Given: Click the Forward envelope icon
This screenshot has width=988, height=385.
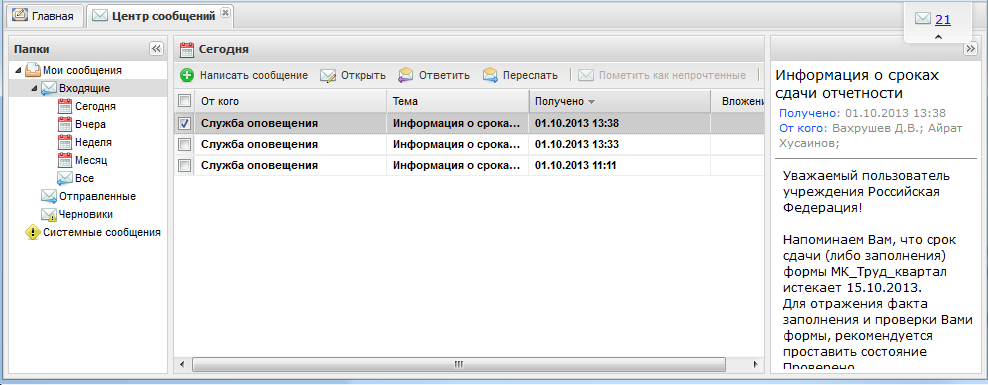Looking at the screenshot, I should coord(491,76).
